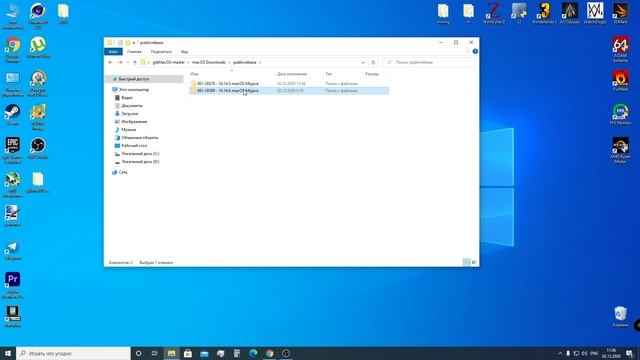
Task: Open Mail app from the taskbar
Action: click(204, 353)
